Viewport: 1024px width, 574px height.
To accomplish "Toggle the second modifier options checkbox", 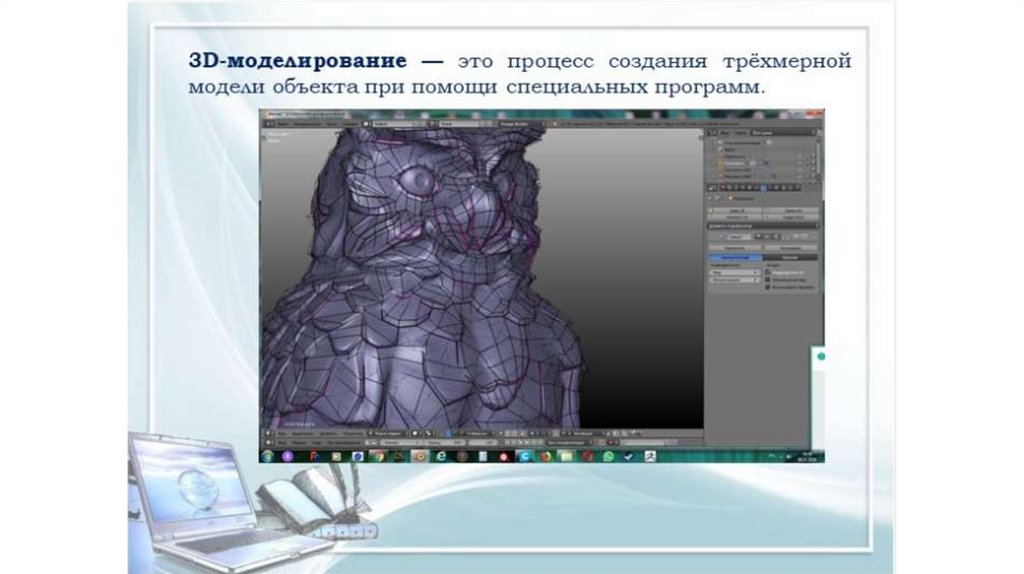I will pyautogui.click(x=768, y=279).
